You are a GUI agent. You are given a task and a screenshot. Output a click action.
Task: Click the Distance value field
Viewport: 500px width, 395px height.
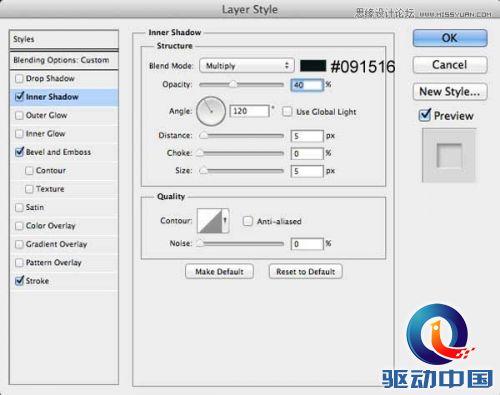pos(307,136)
